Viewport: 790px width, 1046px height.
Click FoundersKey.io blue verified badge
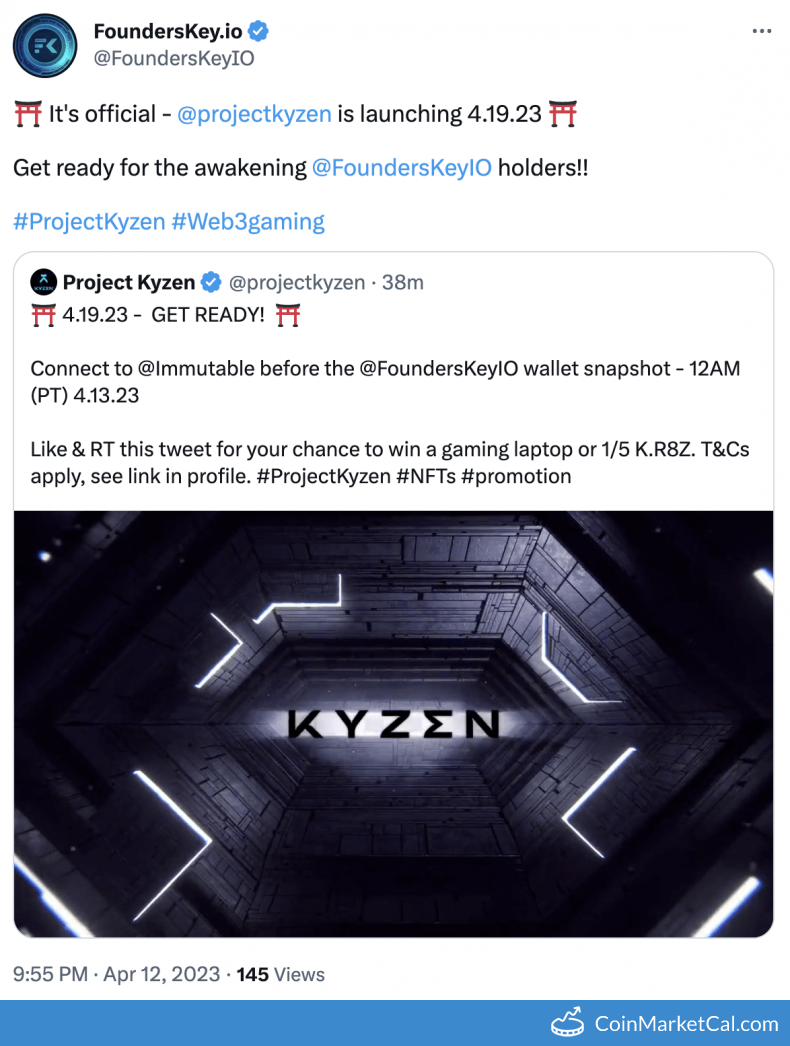click(x=259, y=32)
